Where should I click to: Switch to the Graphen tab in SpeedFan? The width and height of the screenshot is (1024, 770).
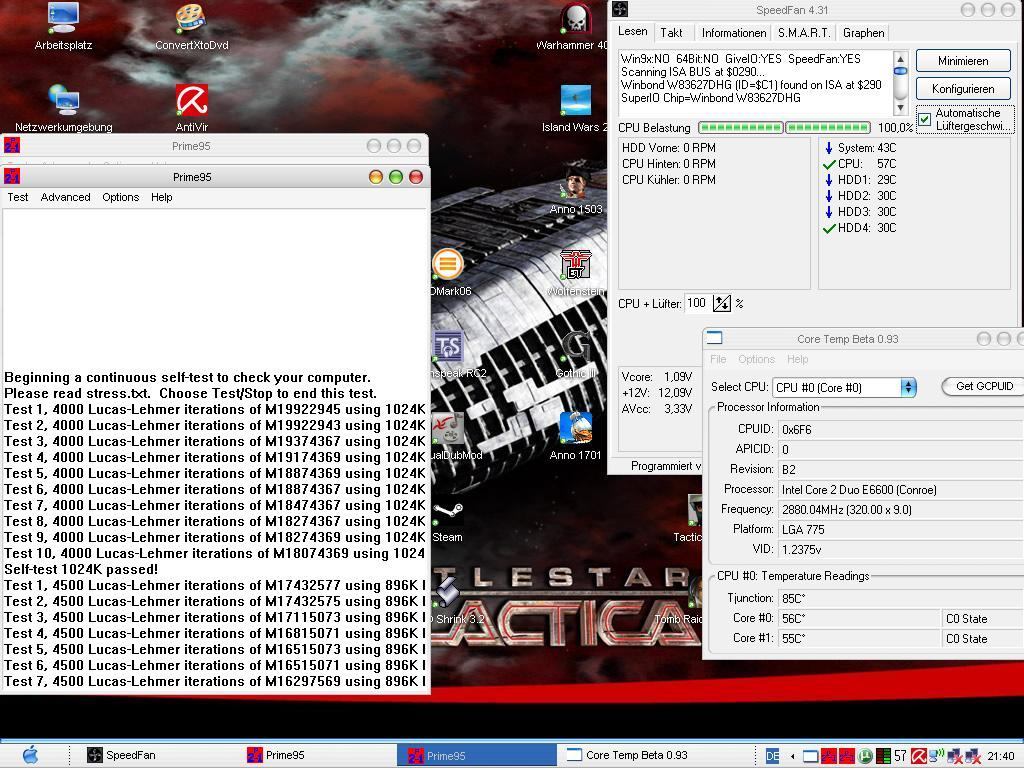[863, 33]
